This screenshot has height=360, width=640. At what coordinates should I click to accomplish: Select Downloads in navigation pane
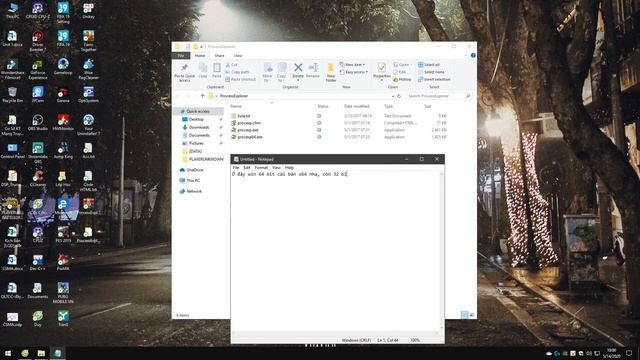(x=199, y=127)
